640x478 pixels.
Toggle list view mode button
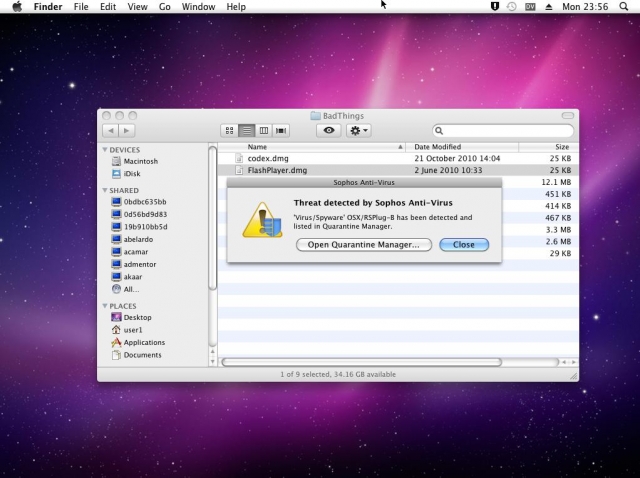[246, 131]
